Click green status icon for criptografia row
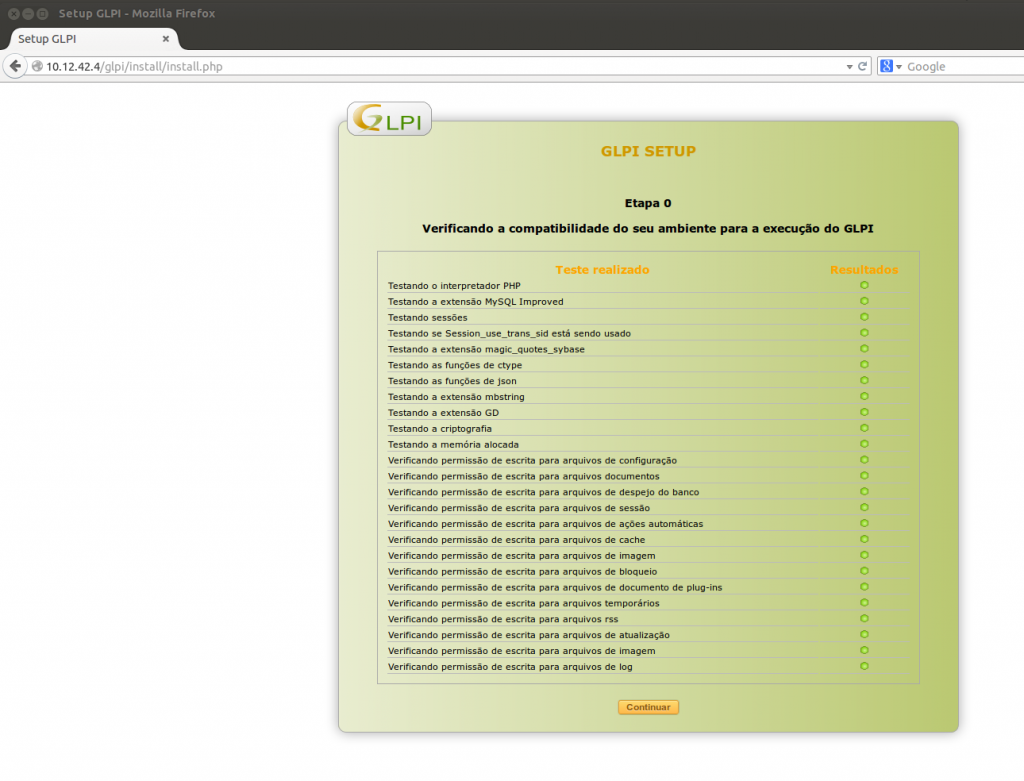Screen dimensions: 1024x781 click(864, 428)
